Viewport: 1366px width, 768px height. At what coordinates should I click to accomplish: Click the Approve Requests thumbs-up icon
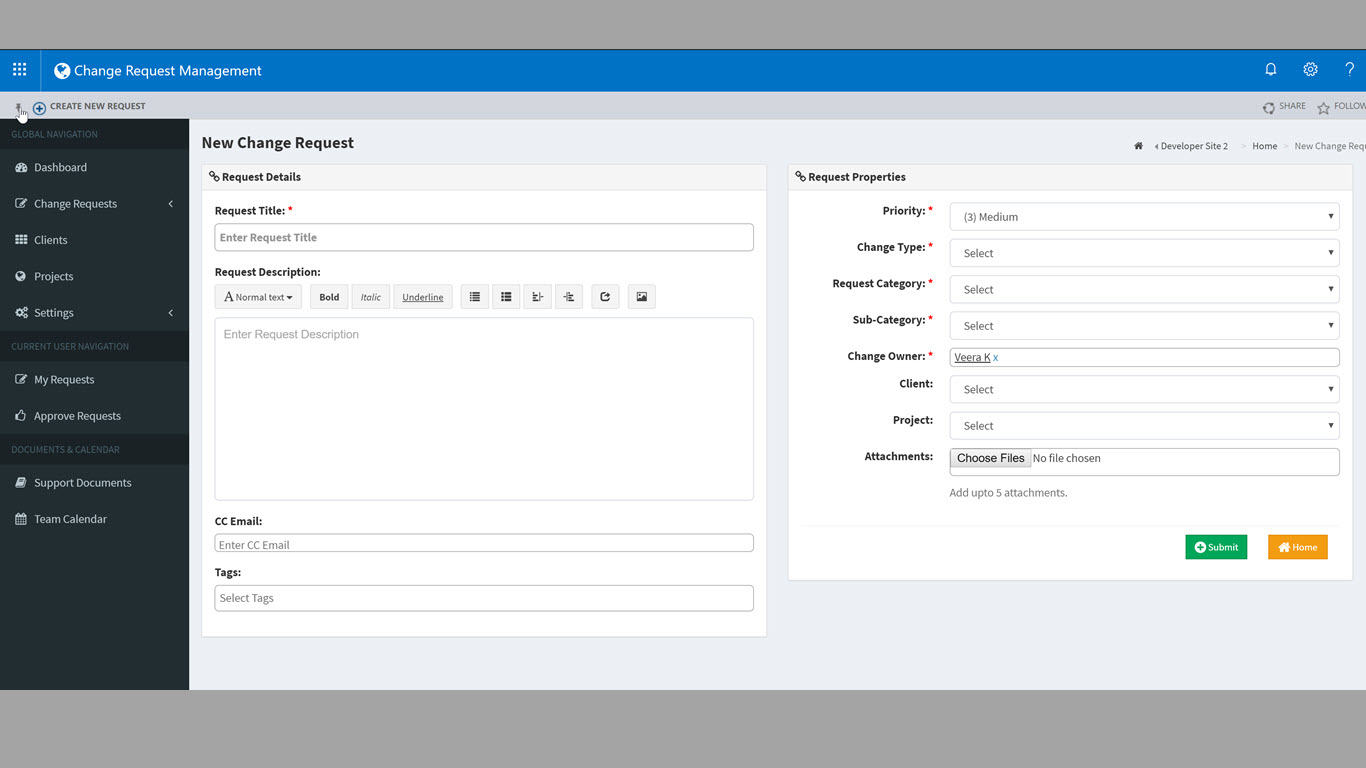tap(22, 416)
